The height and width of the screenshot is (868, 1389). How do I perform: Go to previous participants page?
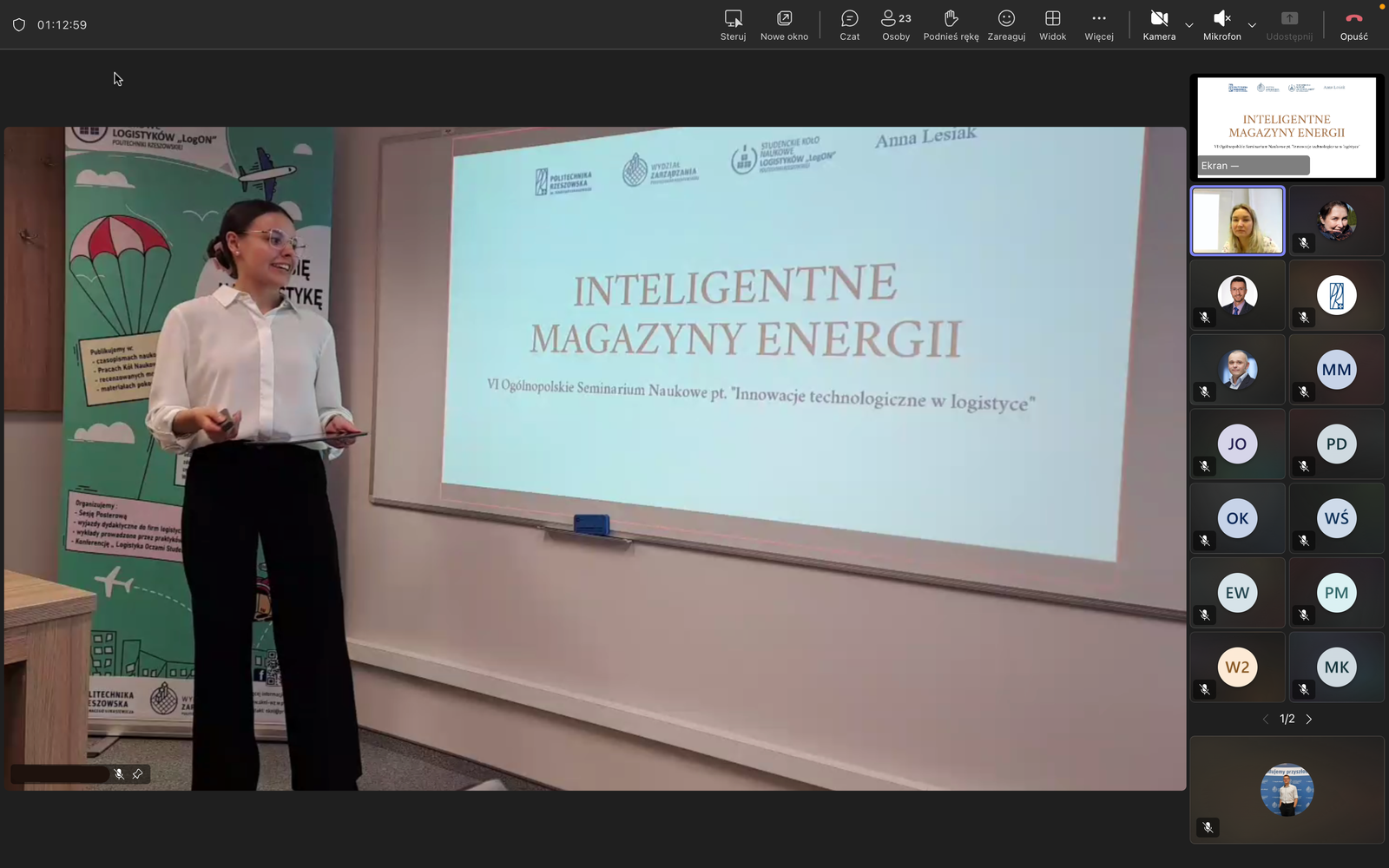pos(1265,720)
